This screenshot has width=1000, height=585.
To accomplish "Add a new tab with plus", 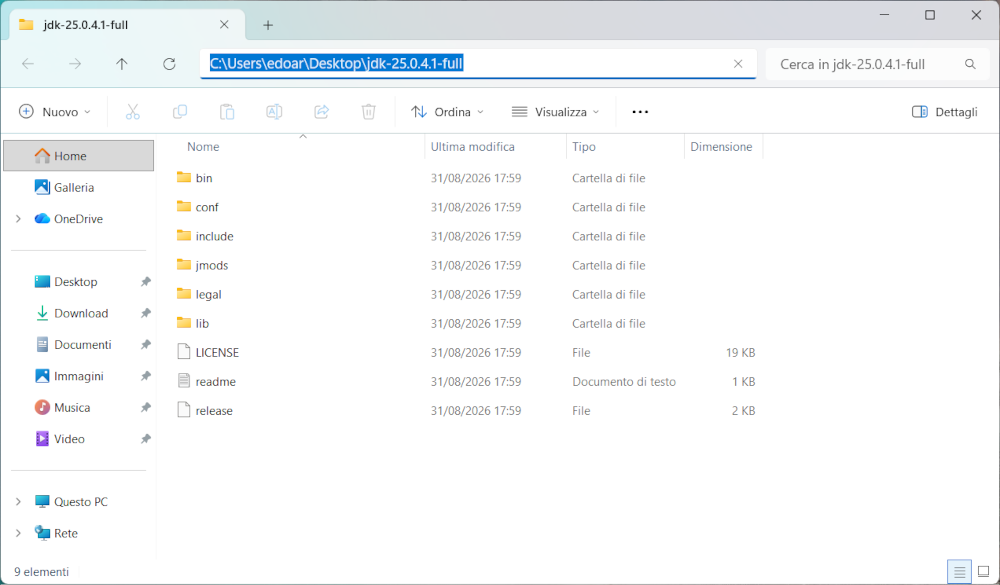I will (x=268, y=25).
